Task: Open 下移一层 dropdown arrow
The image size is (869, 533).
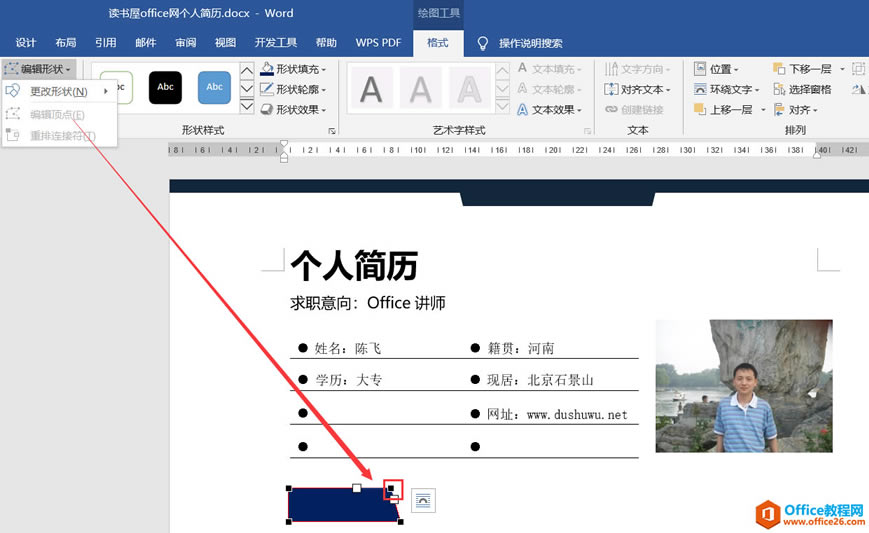Action: click(x=842, y=69)
